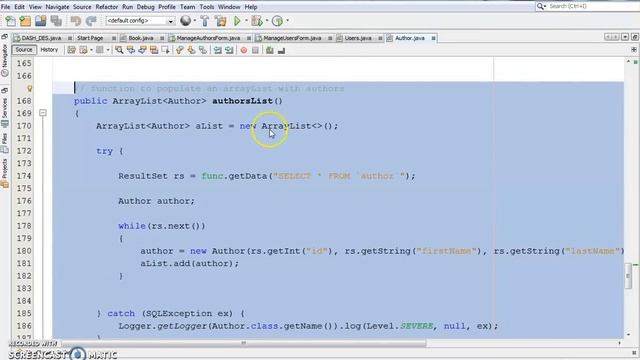Click the Debug Project icon
The width and height of the screenshot is (640, 360).
[257, 21]
